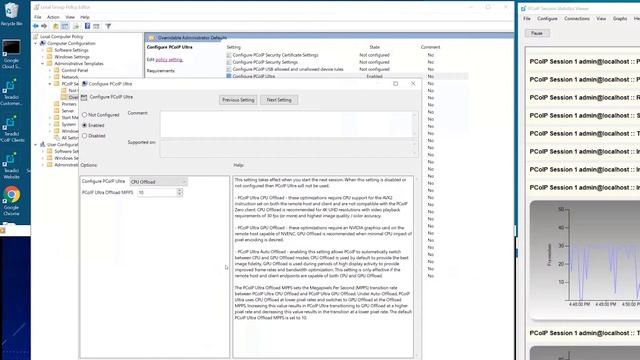Click the Show/Hide Action Pane toolbar icon
The width and height of the screenshot is (640, 360).
96,26
